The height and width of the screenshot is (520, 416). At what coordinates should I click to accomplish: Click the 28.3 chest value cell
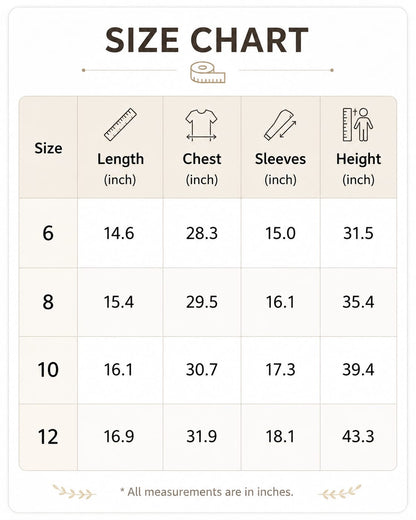point(202,233)
